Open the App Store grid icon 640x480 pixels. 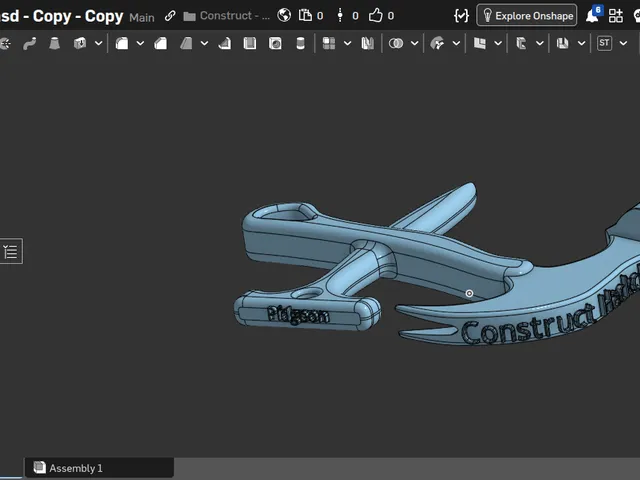point(616,16)
